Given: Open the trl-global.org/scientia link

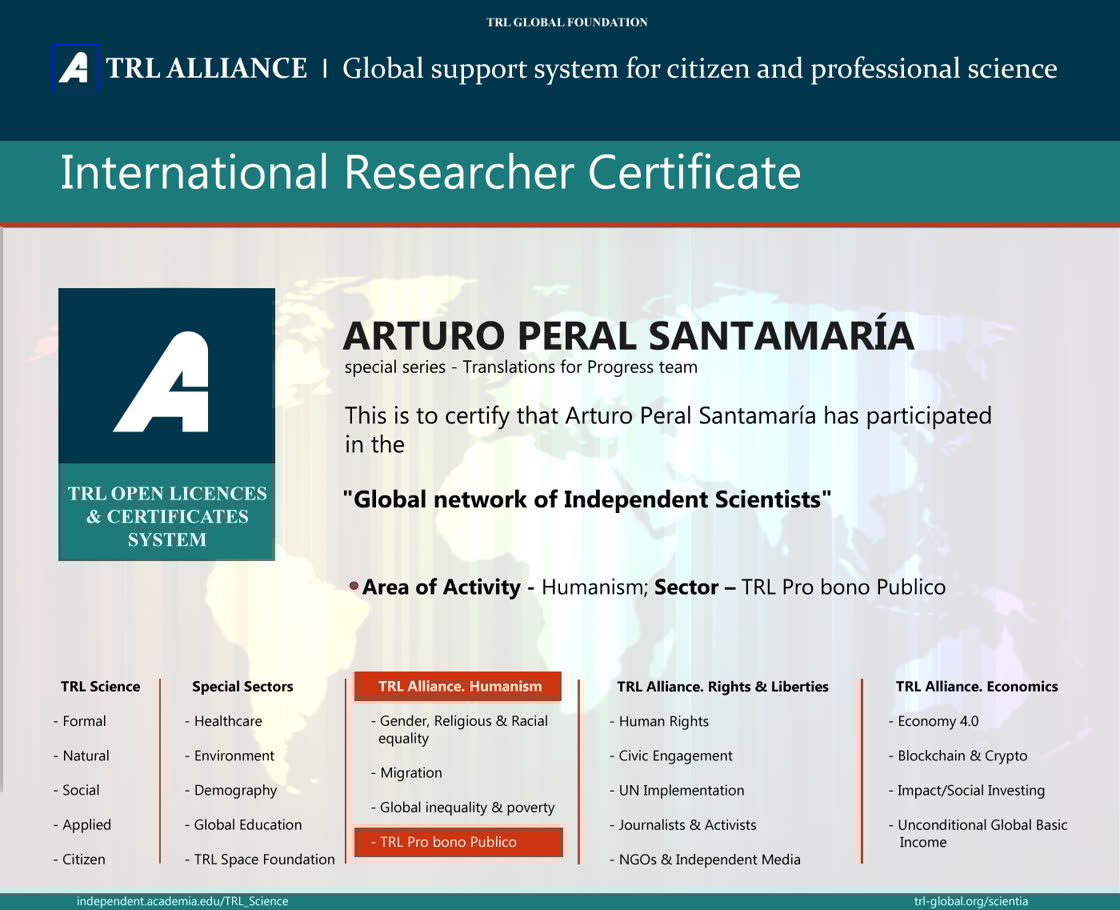Looking at the screenshot, I should click(x=970, y=901).
